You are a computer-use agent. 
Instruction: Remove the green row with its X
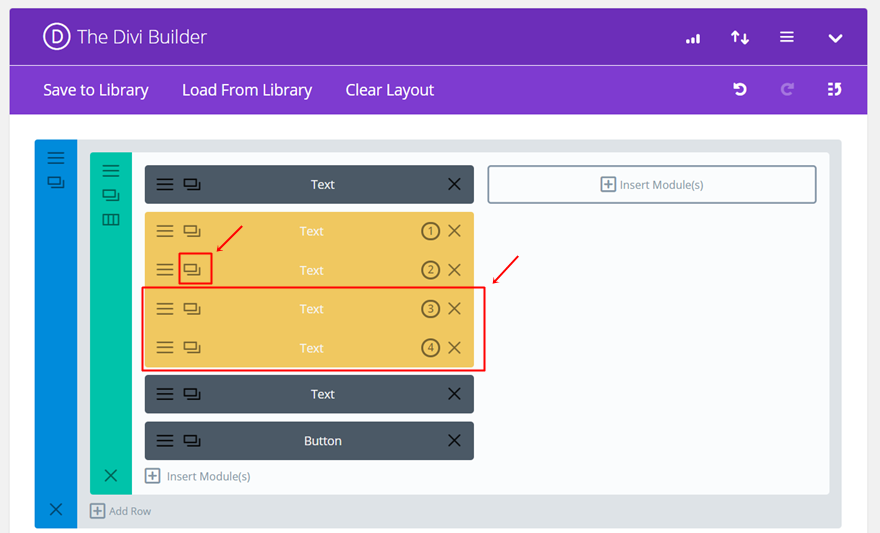click(x=111, y=476)
